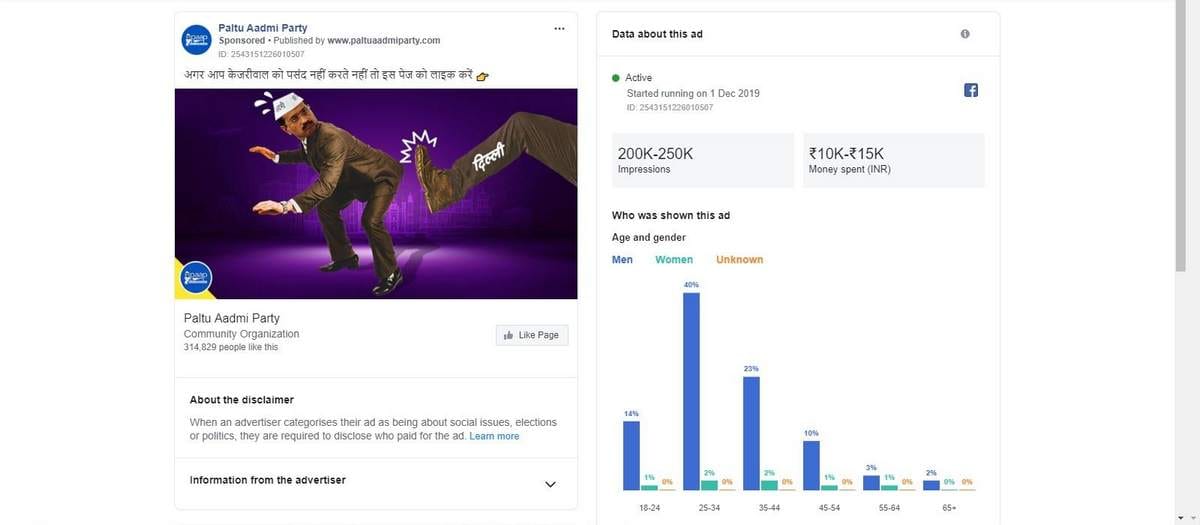Open www.paltuaadmiparty.com publisher link

coord(384,41)
